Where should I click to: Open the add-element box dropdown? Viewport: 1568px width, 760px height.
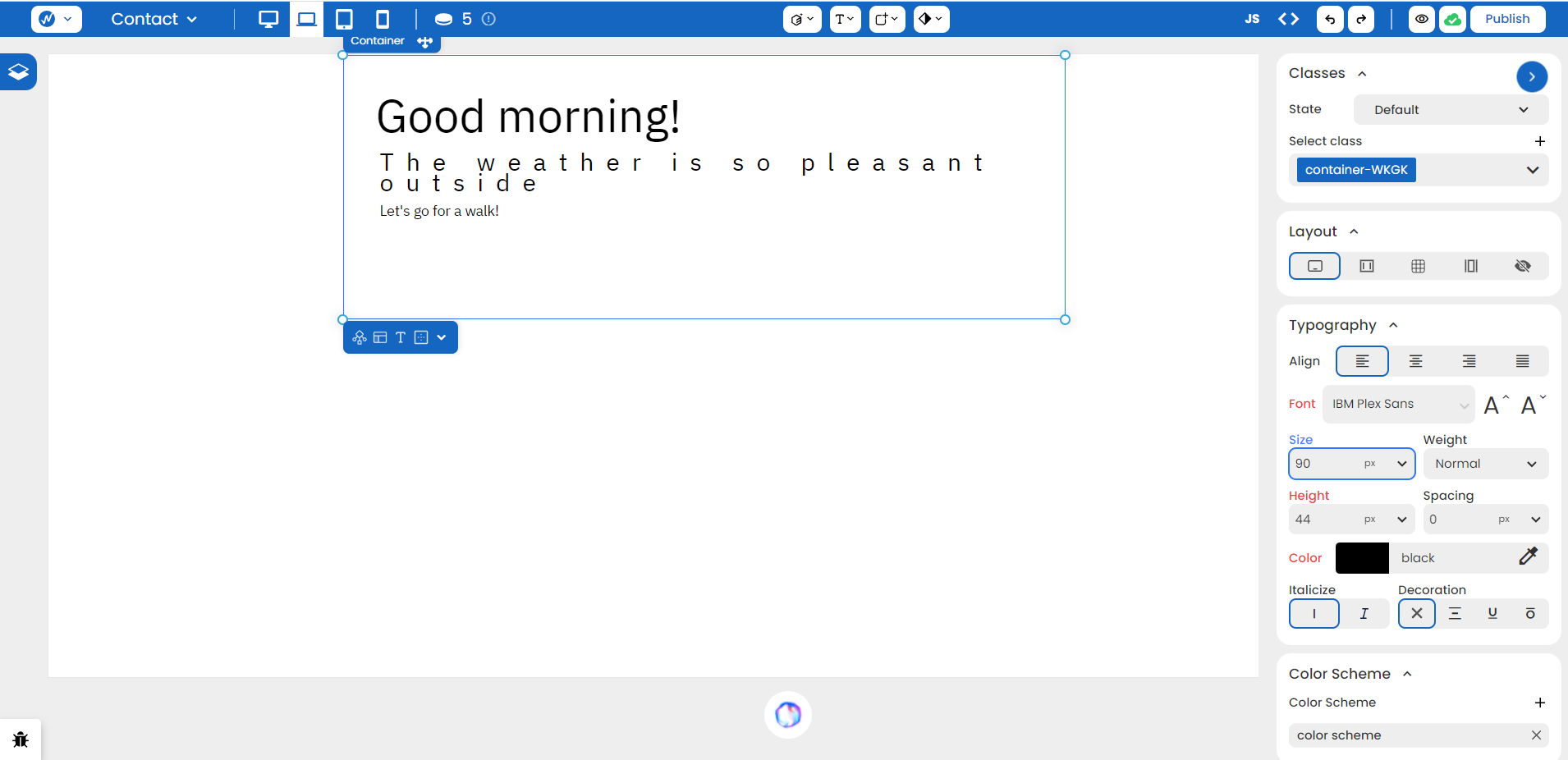(x=887, y=19)
